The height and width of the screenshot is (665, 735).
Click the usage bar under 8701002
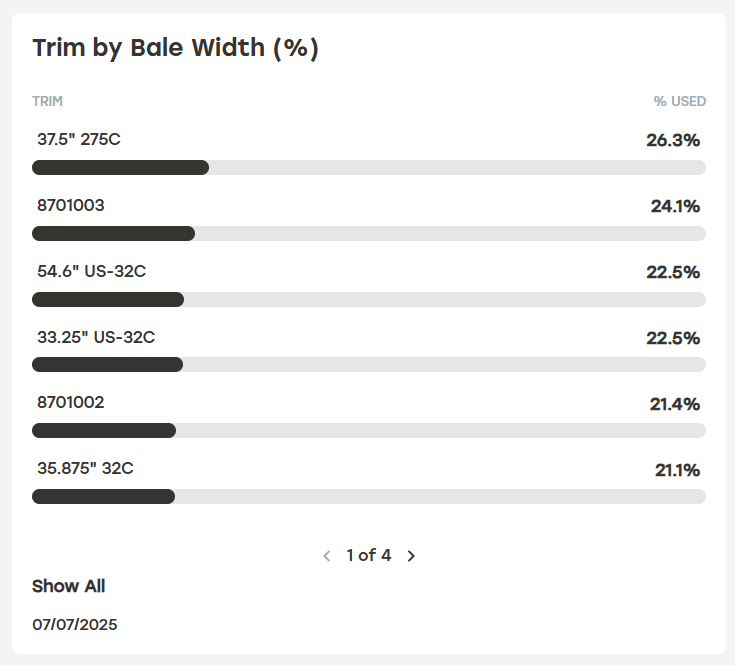point(368,430)
